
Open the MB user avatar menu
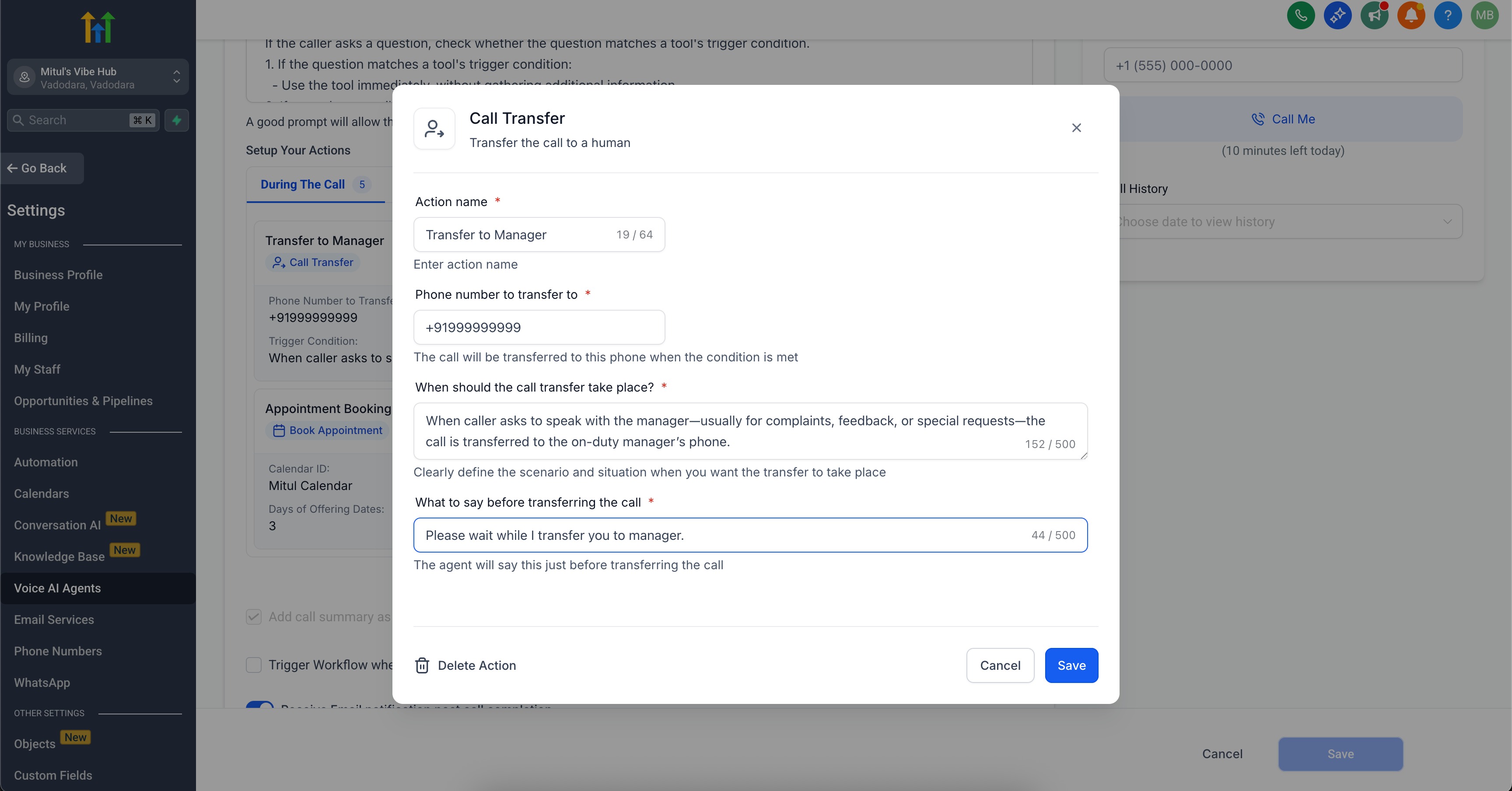pyautogui.click(x=1484, y=16)
